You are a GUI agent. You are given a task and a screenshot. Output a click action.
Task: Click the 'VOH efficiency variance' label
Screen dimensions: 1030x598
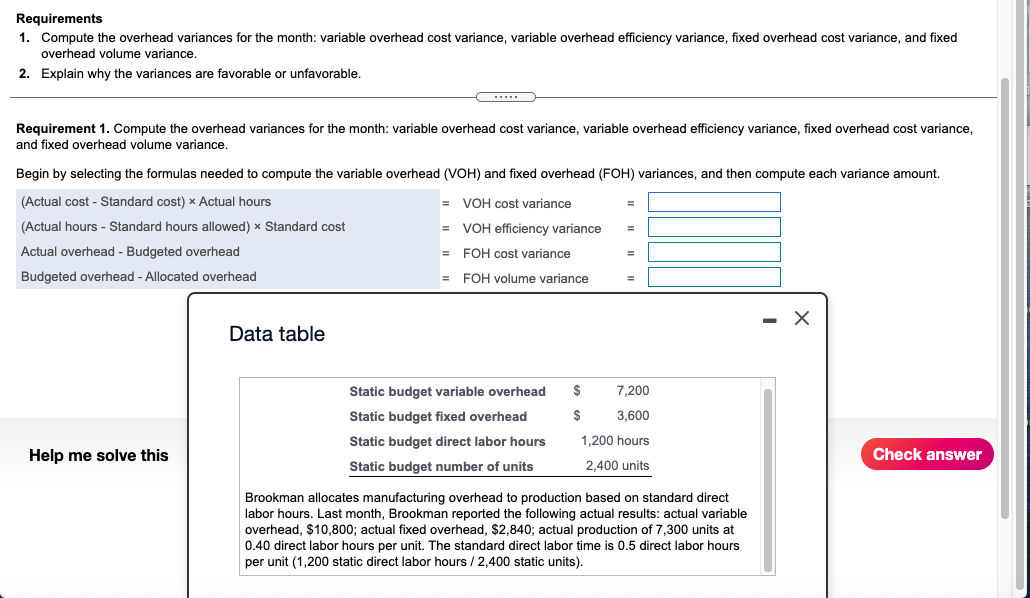click(x=532, y=229)
